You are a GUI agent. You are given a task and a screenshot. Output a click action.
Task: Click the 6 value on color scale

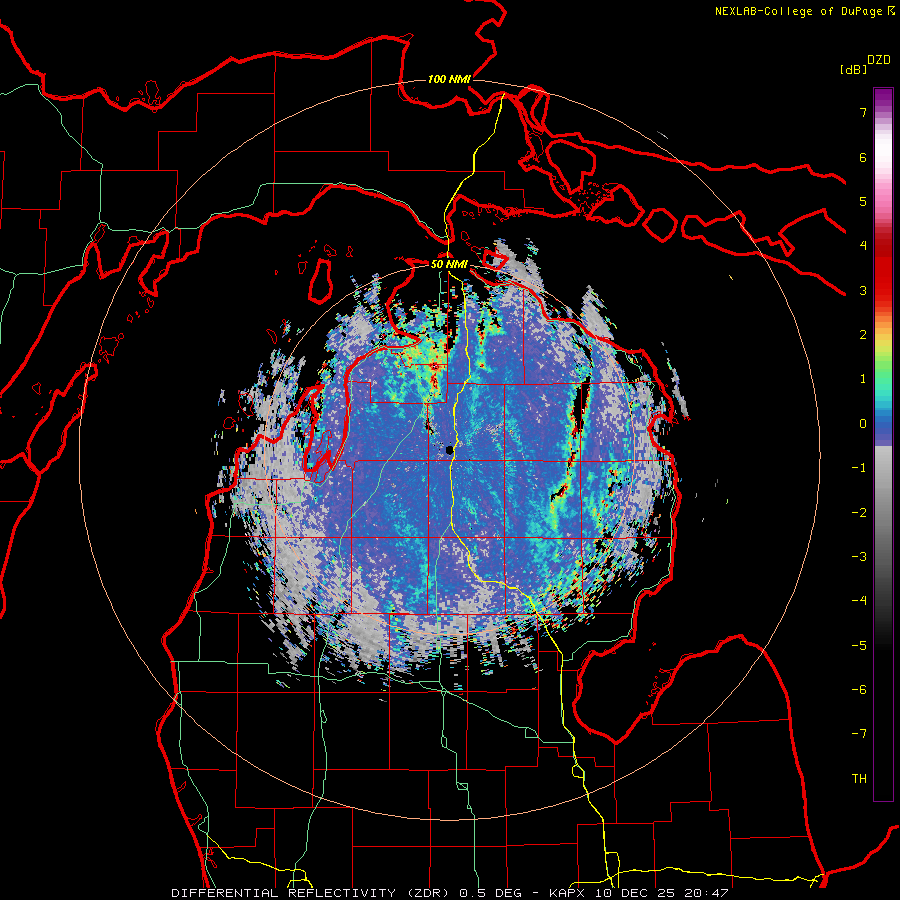pos(863,157)
